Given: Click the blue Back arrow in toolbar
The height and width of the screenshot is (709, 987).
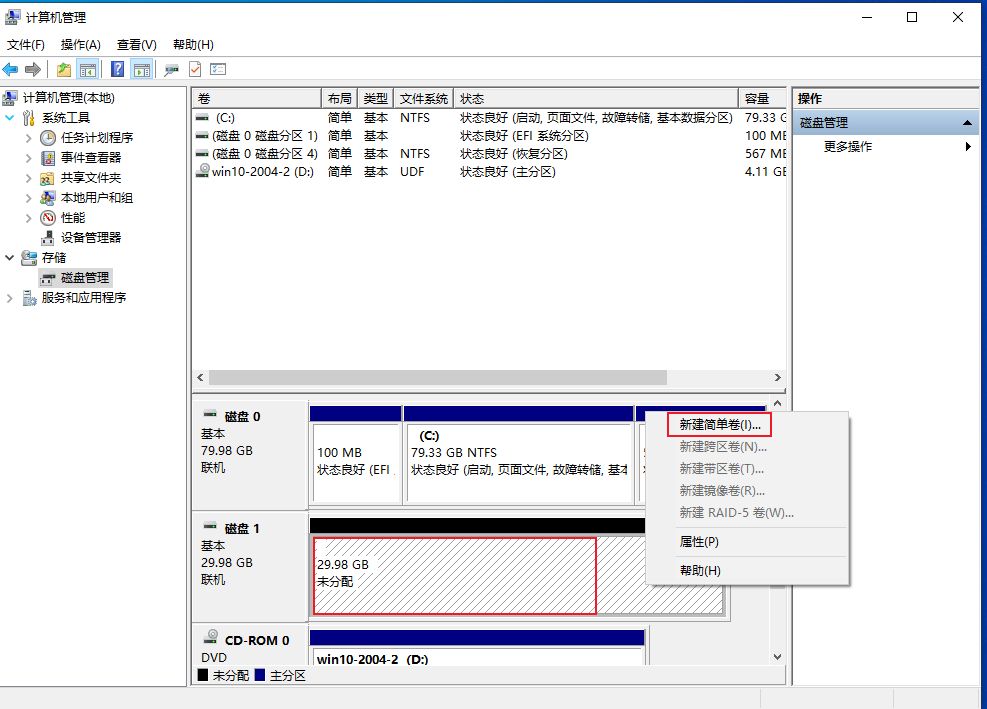Looking at the screenshot, I should tap(11, 69).
